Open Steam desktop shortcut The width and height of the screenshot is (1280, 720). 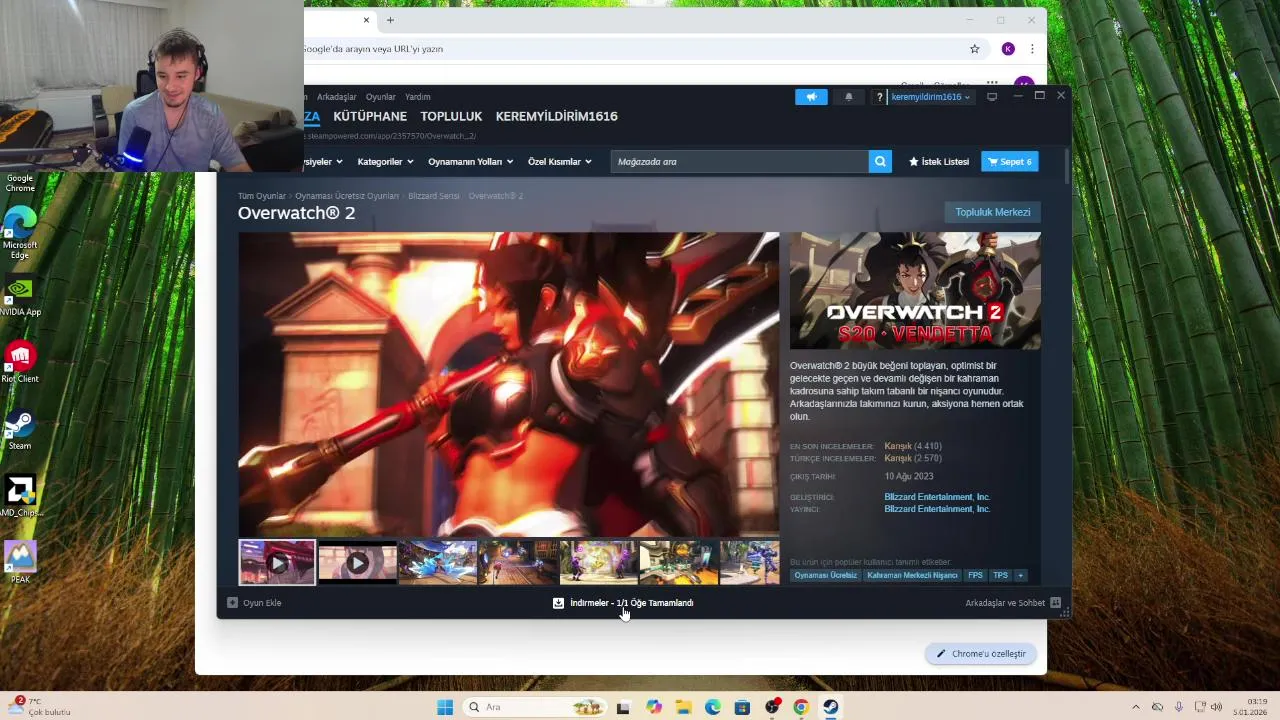tap(20, 430)
